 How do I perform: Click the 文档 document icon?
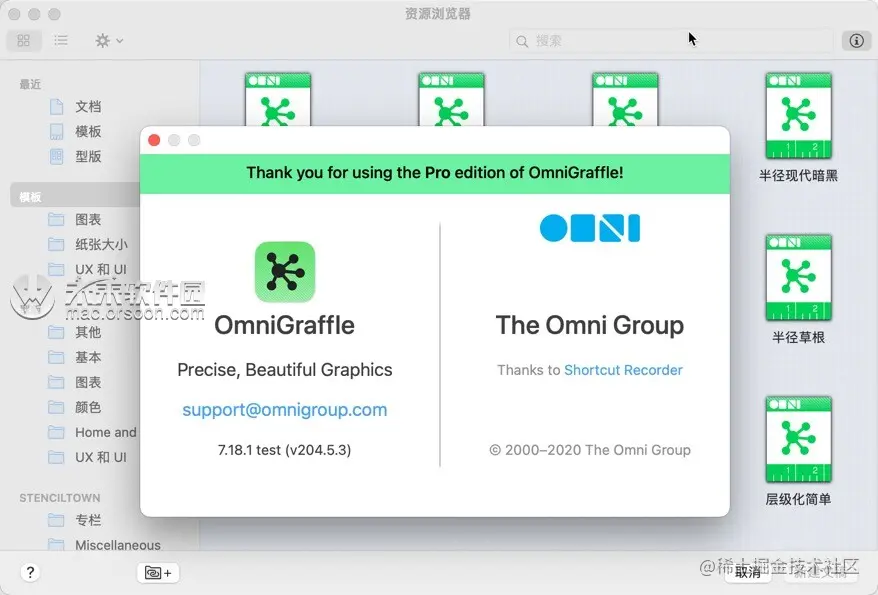[x=57, y=106]
